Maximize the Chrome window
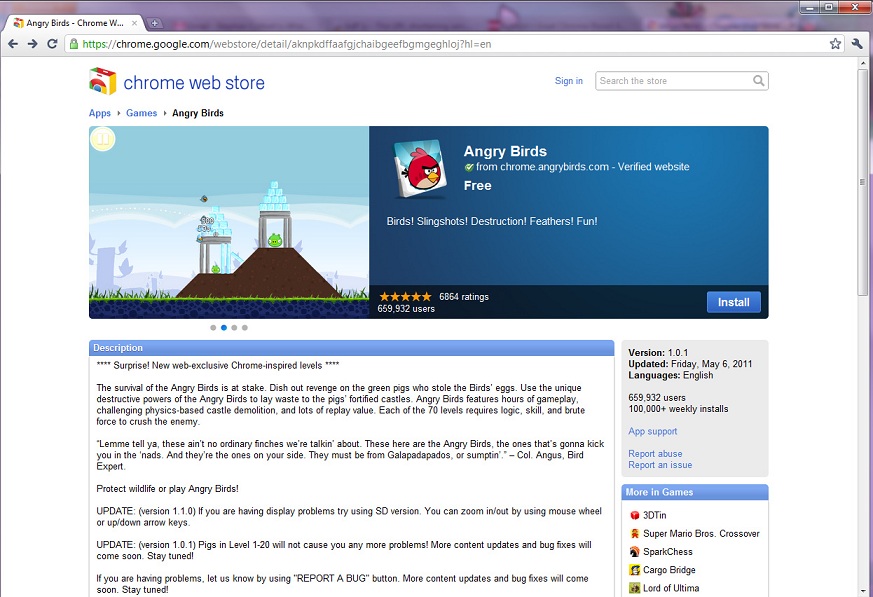 click(x=829, y=7)
